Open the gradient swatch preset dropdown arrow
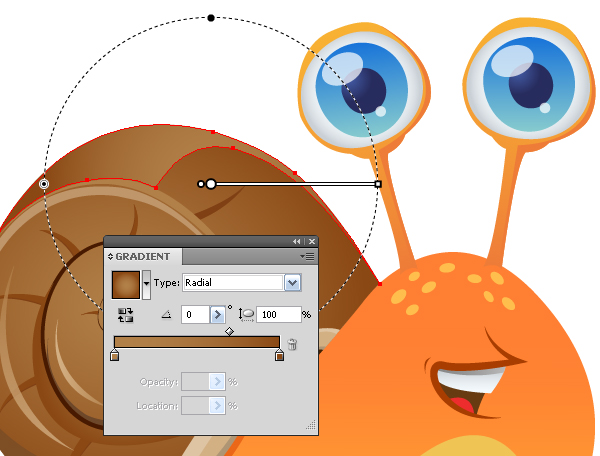600x456 pixels. click(146, 285)
